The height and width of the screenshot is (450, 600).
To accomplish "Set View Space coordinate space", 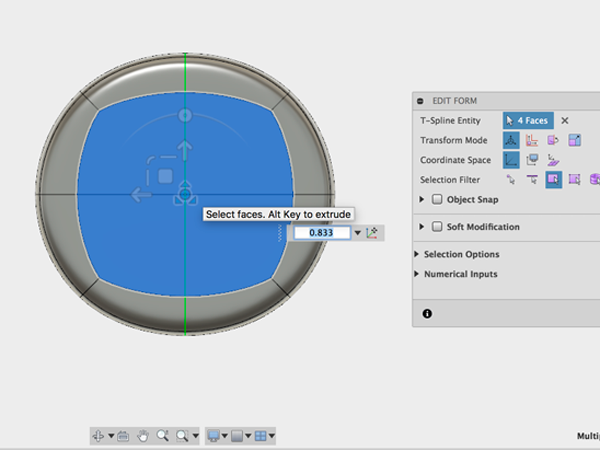I will 532,160.
